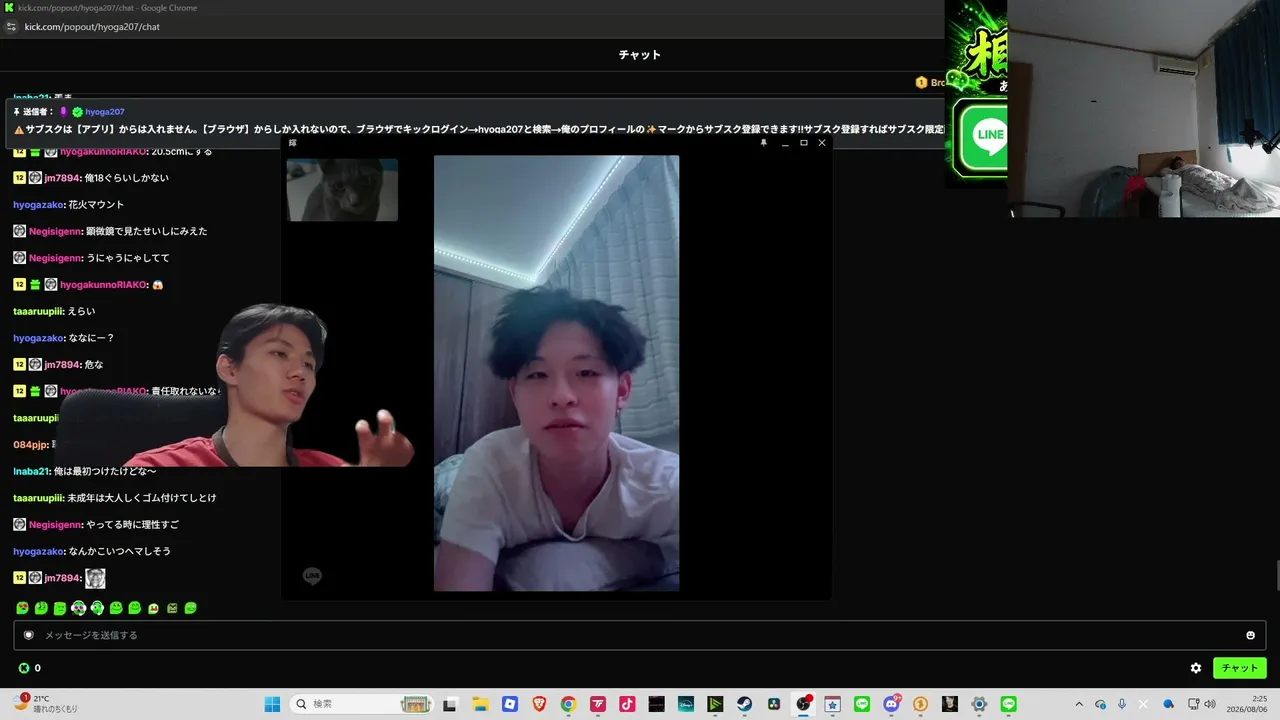
Task: Open Task View on taskbar
Action: click(450, 704)
